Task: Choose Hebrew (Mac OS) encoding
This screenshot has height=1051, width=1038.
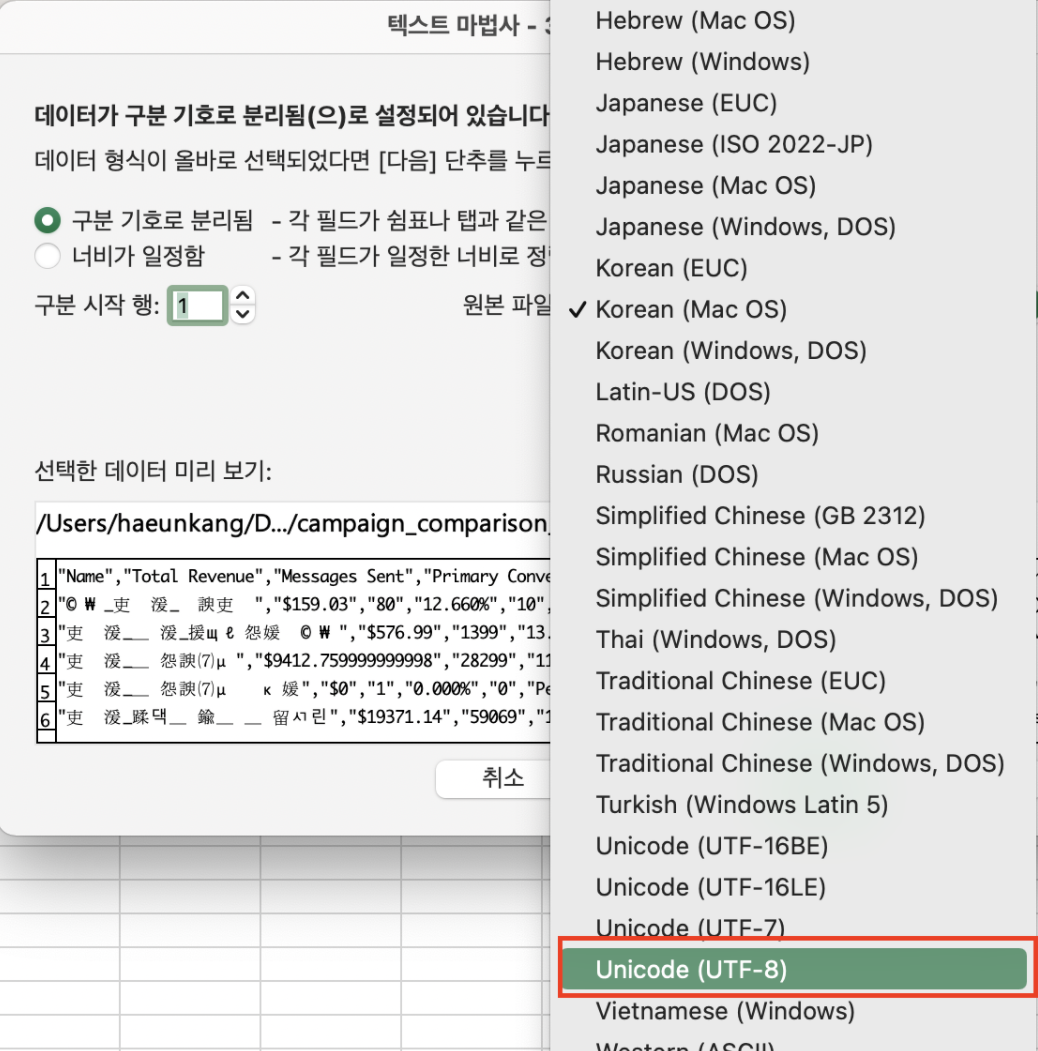Action: point(793,21)
